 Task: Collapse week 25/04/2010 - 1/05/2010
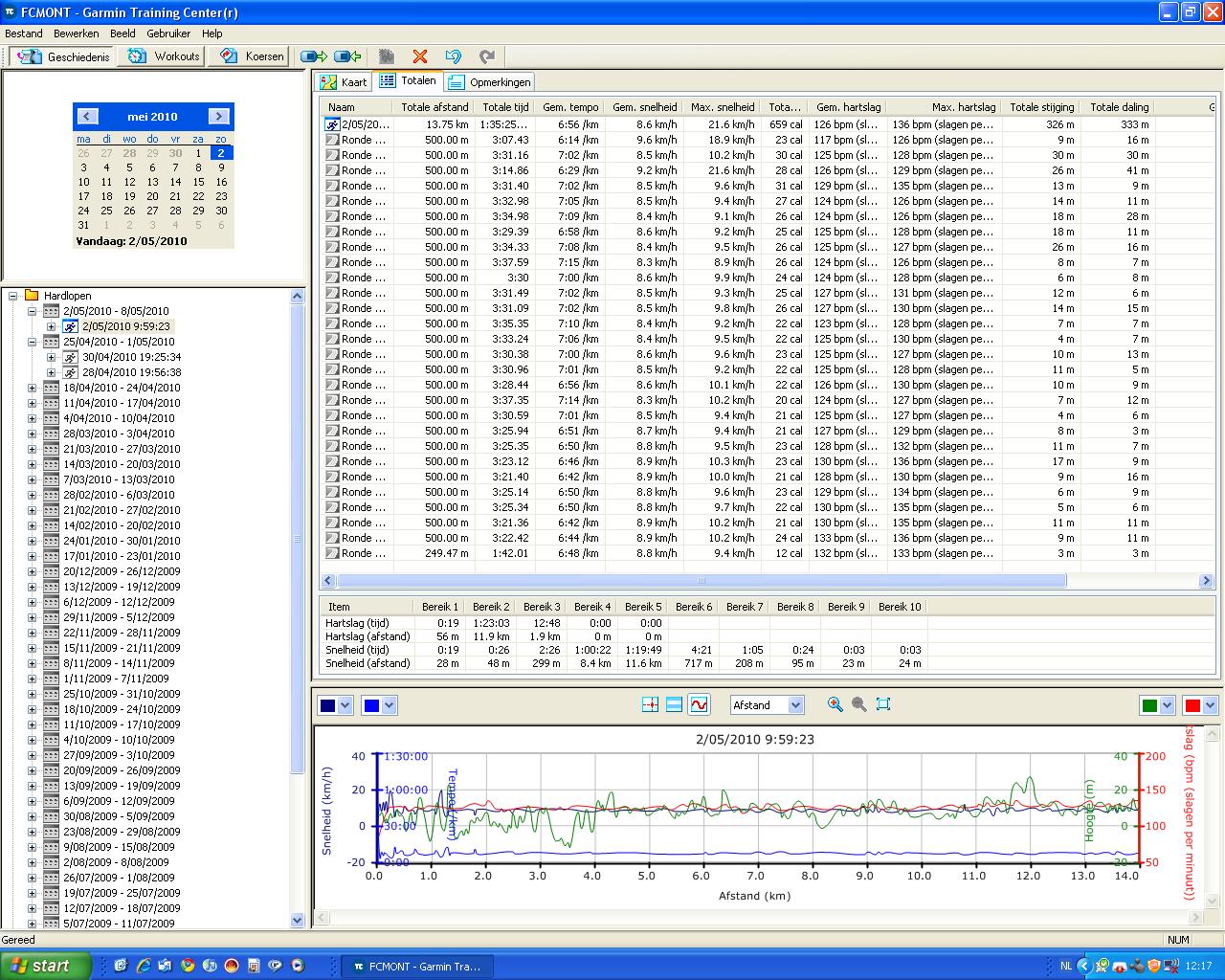(x=32, y=342)
